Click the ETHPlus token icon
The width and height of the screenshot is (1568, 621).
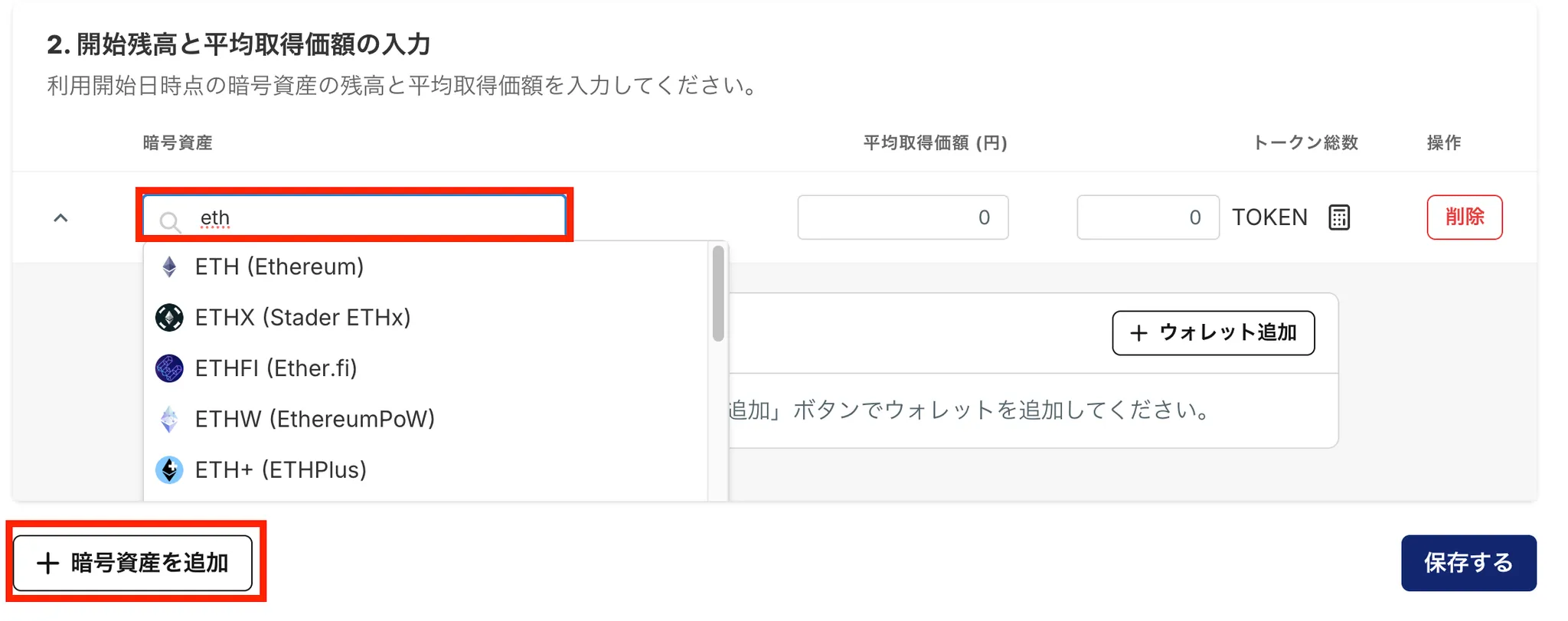tap(169, 469)
